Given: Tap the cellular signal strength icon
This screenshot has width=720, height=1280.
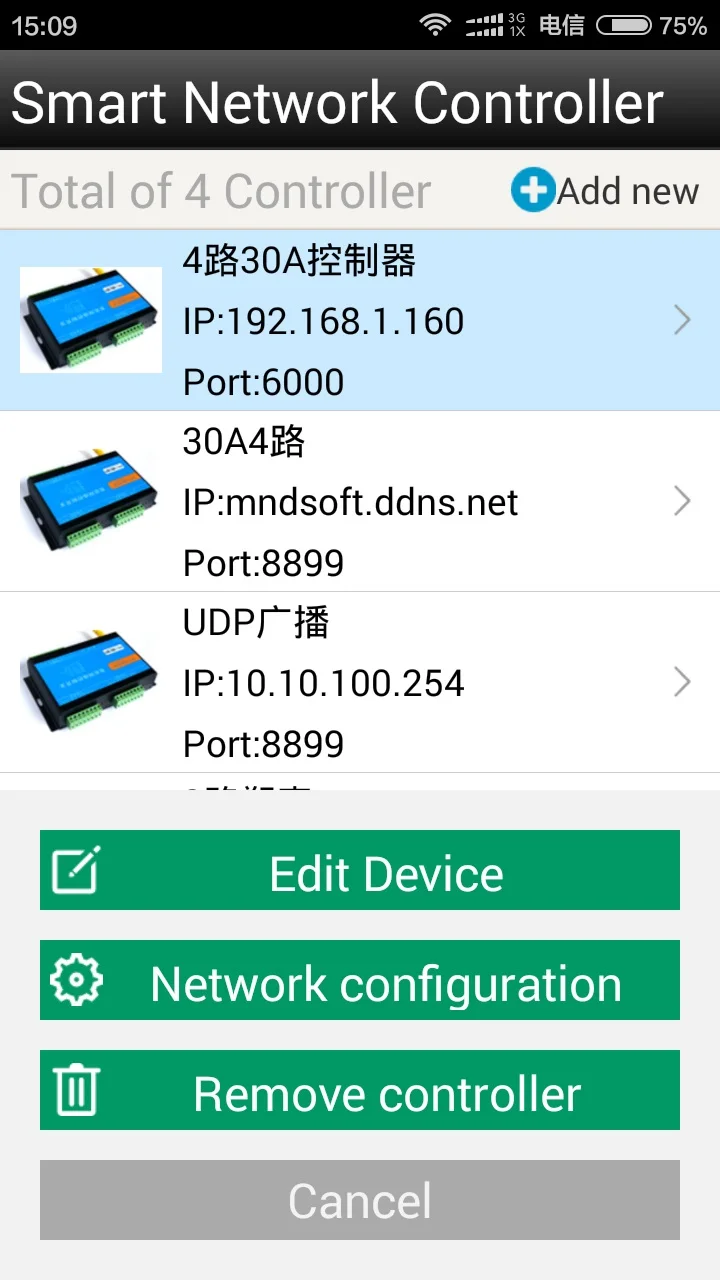Looking at the screenshot, I should tap(484, 26).
